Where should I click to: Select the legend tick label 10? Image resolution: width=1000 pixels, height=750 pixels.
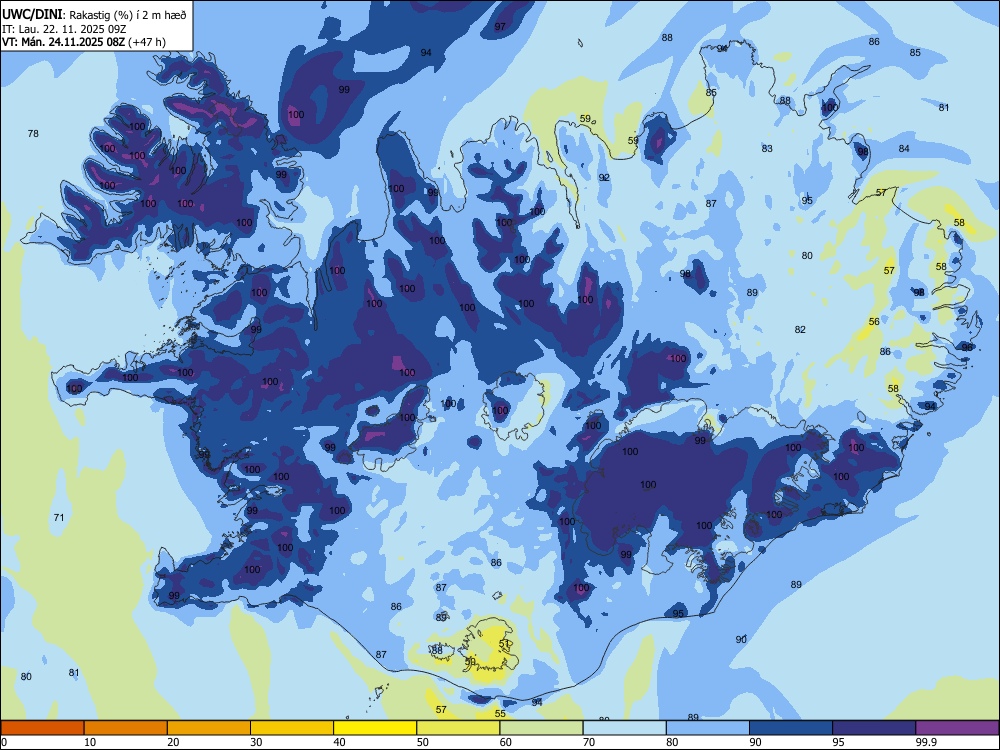90,742
